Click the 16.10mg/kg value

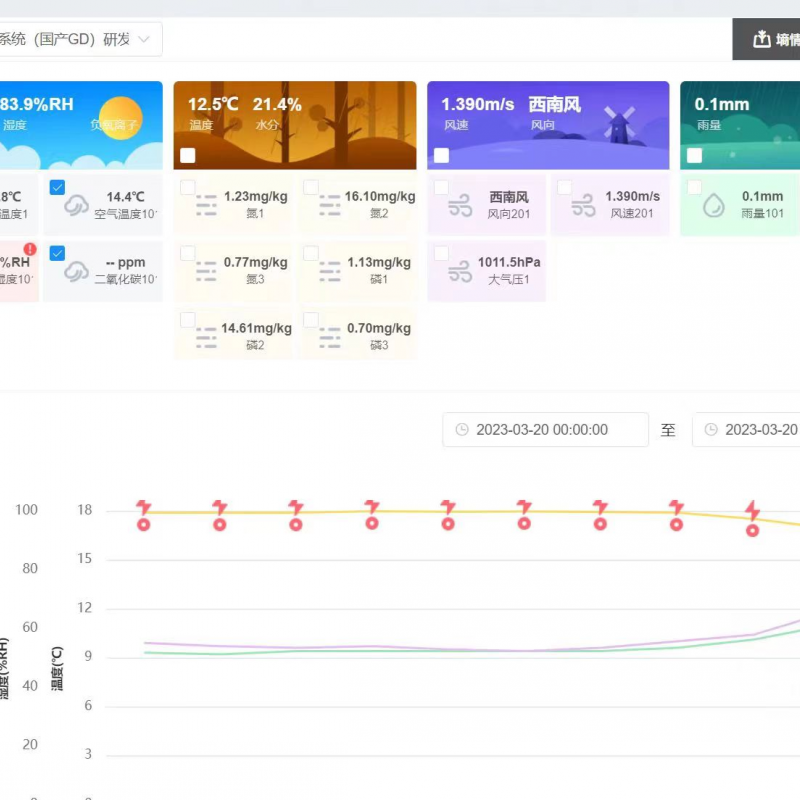380,196
